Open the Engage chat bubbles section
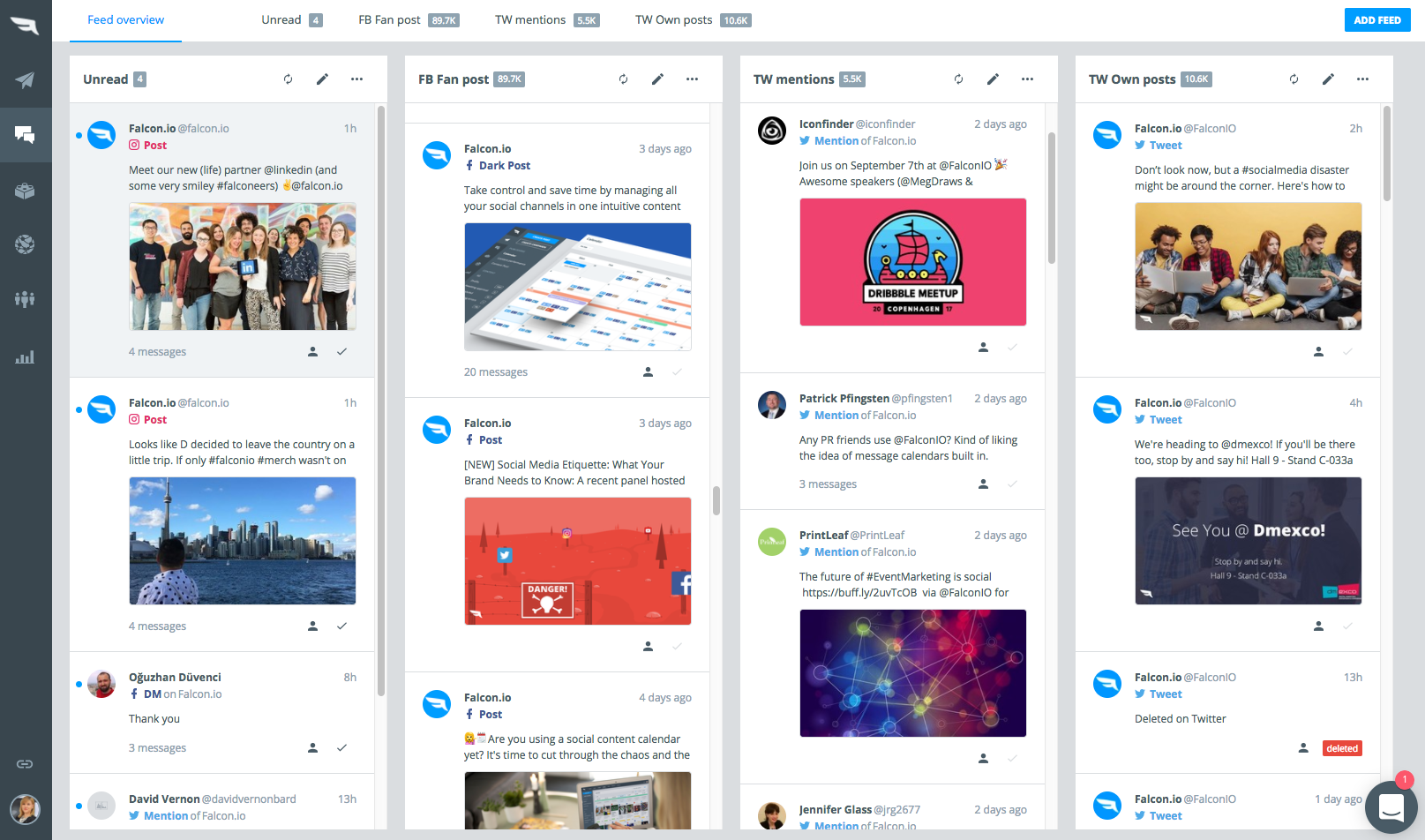Image resolution: width=1425 pixels, height=840 pixels. point(25,135)
